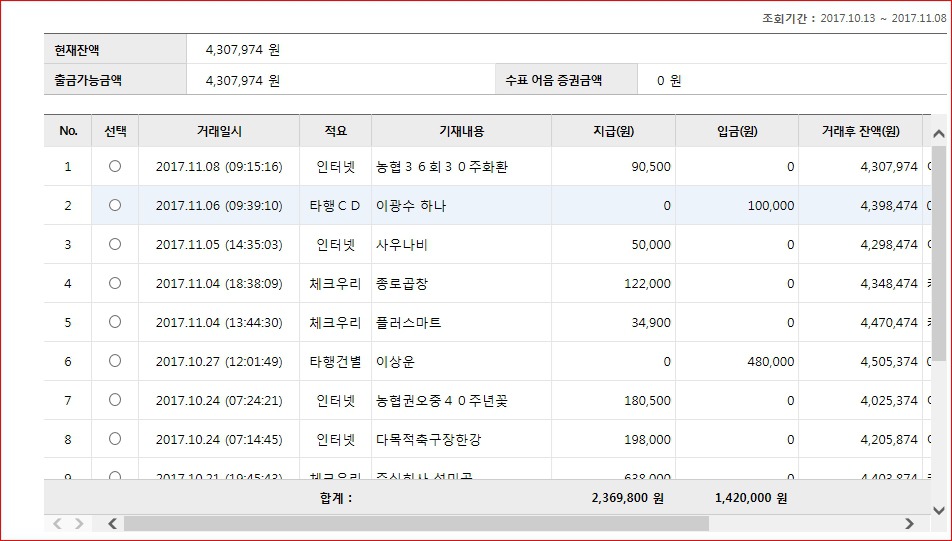This screenshot has height=541, width=952.
Task: Click the 수표 어음 증권금액 value 0 원
Action: 669,80
